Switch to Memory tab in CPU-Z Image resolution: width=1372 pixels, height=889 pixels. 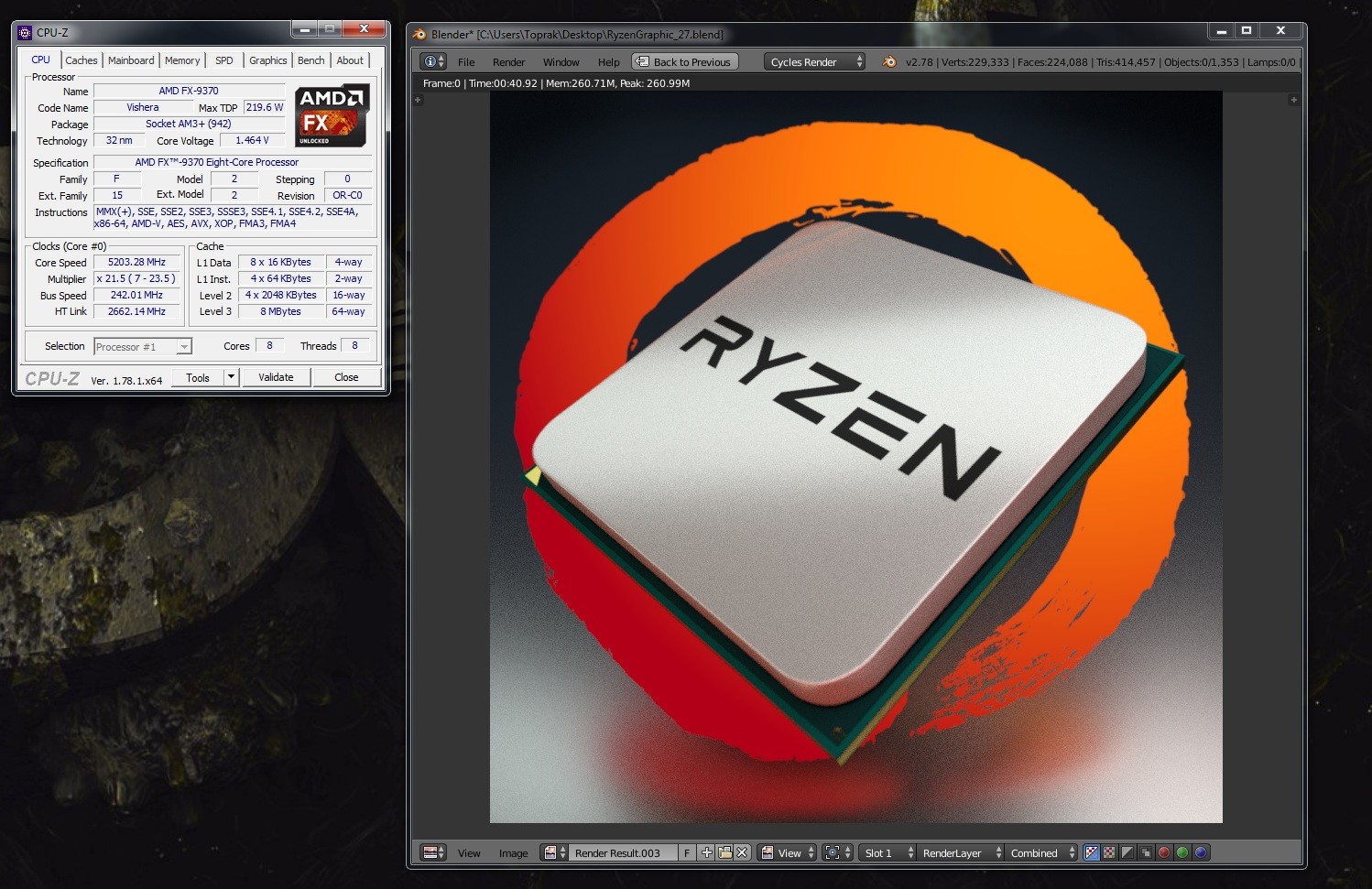click(182, 60)
